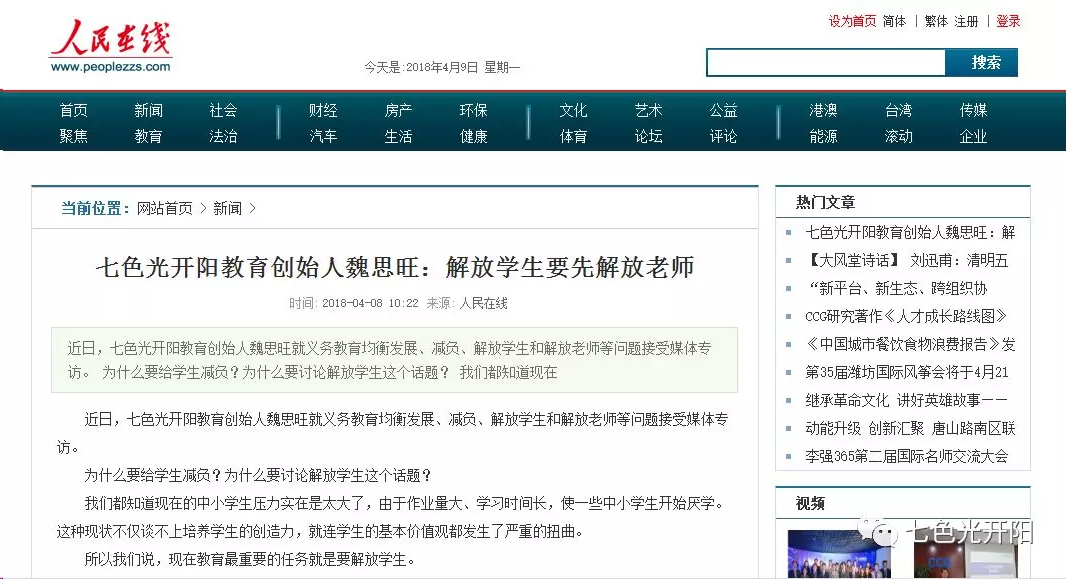Screen dimensions: 1066x579
Task: Open hot article 七色光开阳教育创始人魏思旺
Action: pos(910,232)
